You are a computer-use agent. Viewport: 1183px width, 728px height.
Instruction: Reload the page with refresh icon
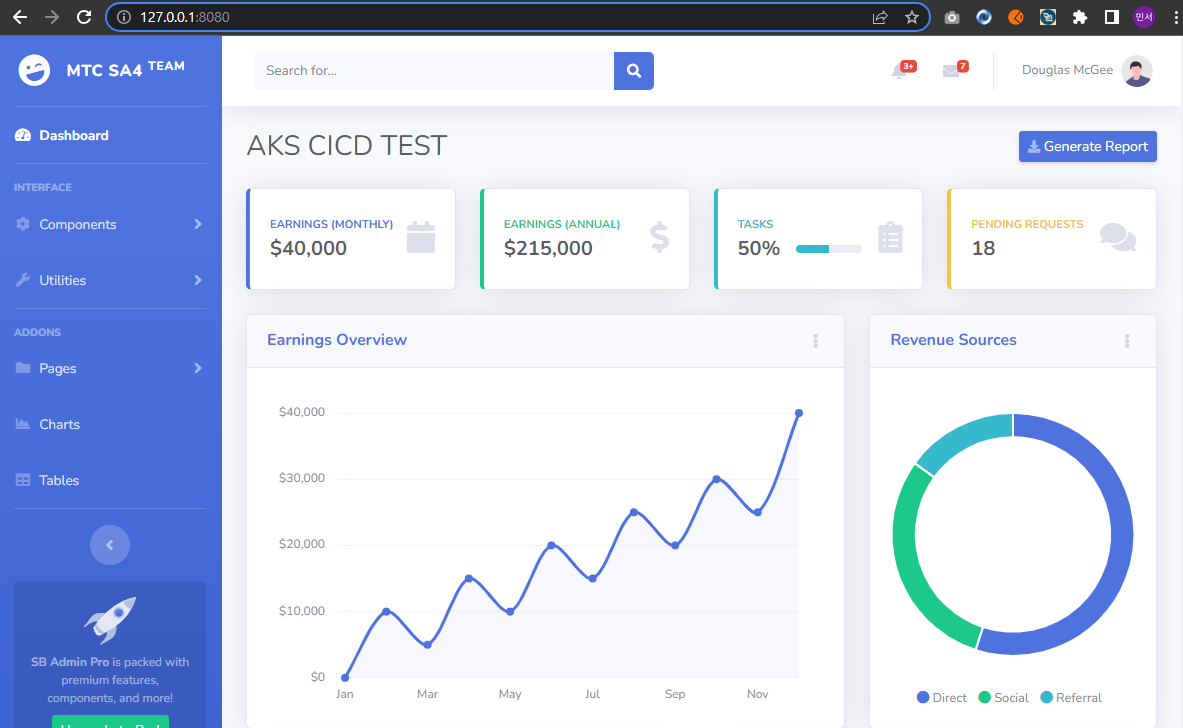(84, 17)
